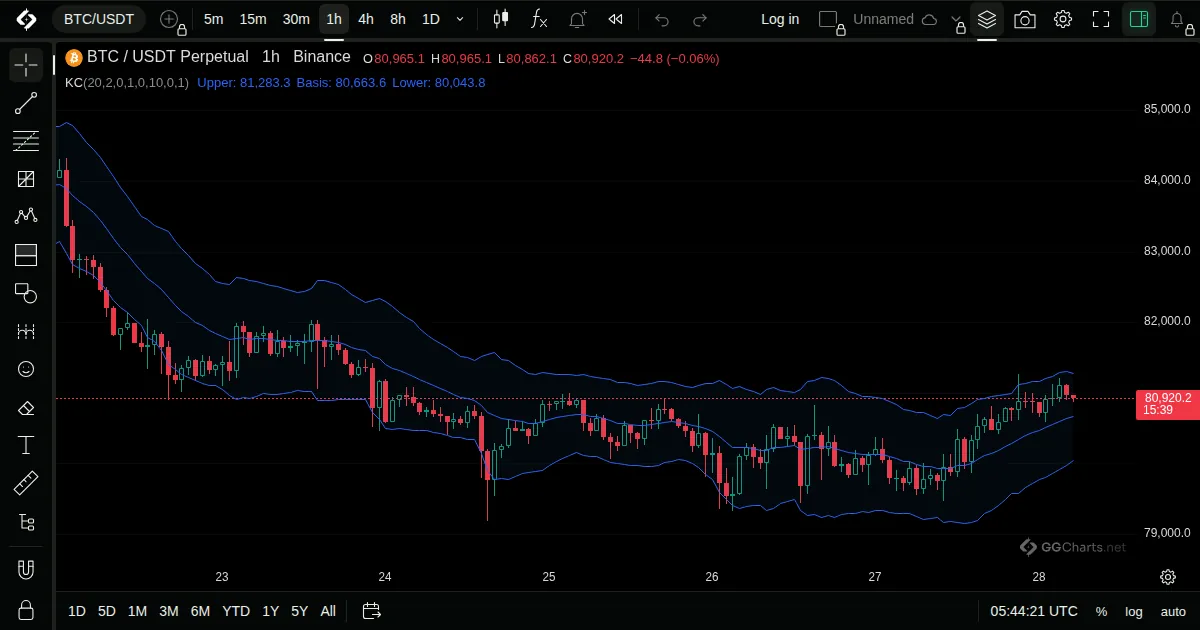Open the layers panel
Screen dimensions: 1200x630
[987, 19]
